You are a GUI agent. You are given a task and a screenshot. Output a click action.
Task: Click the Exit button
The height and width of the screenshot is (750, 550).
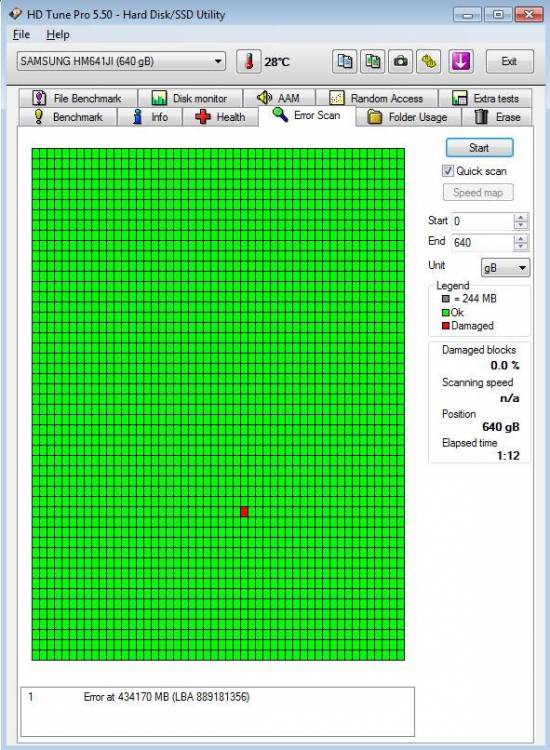click(x=509, y=61)
